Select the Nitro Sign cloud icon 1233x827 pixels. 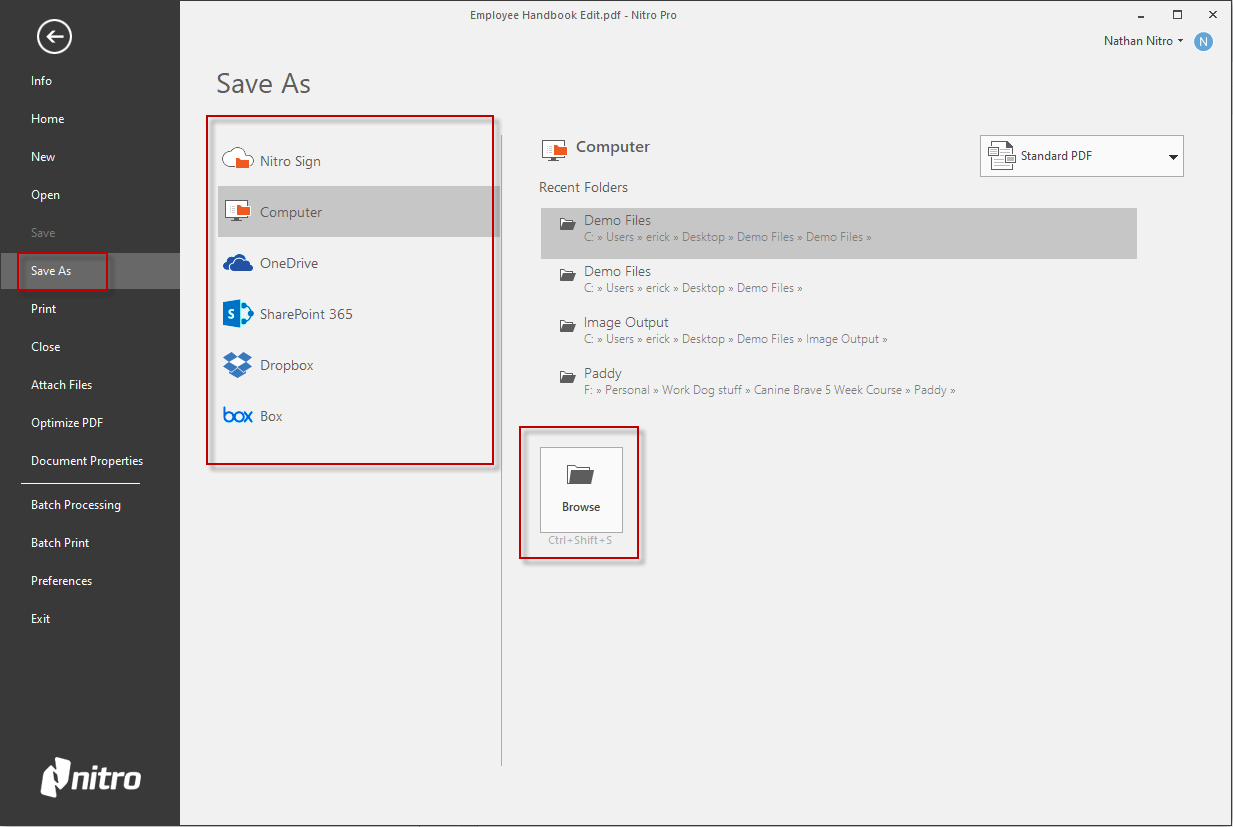237,160
